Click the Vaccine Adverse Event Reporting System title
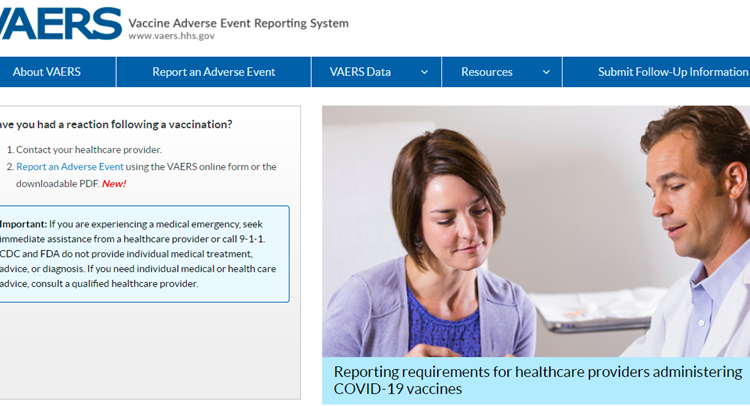This screenshot has height=406, width=750. click(238, 23)
